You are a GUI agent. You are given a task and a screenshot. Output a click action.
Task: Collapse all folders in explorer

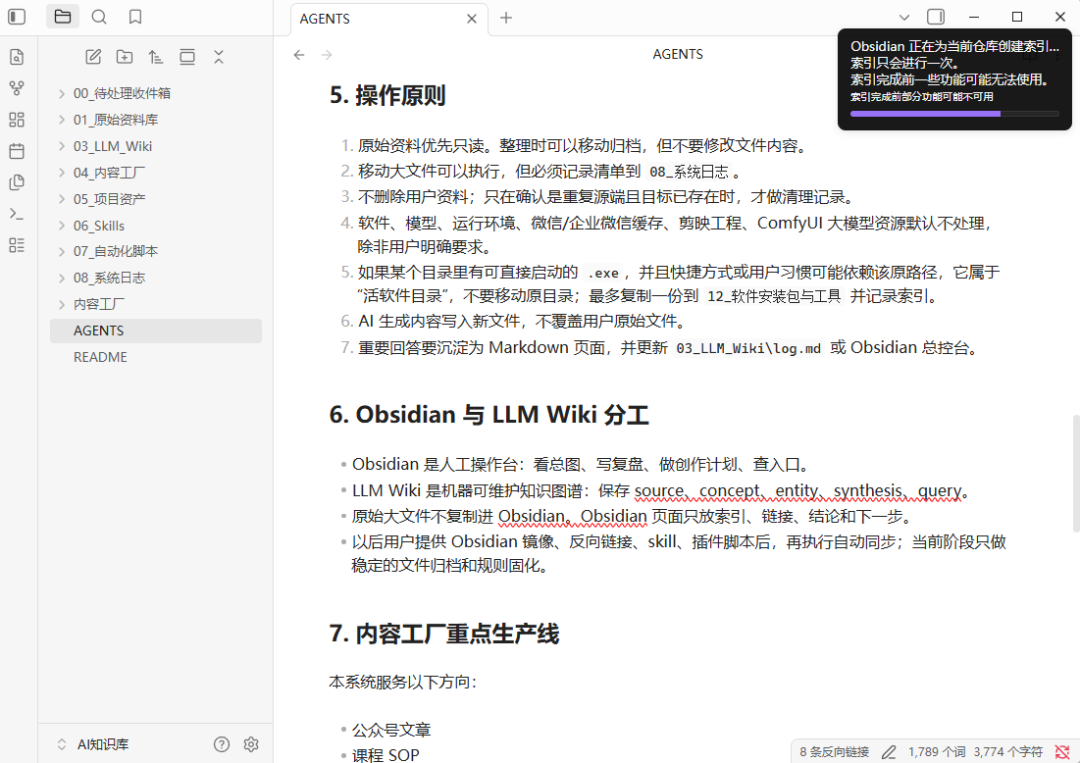[x=218, y=57]
